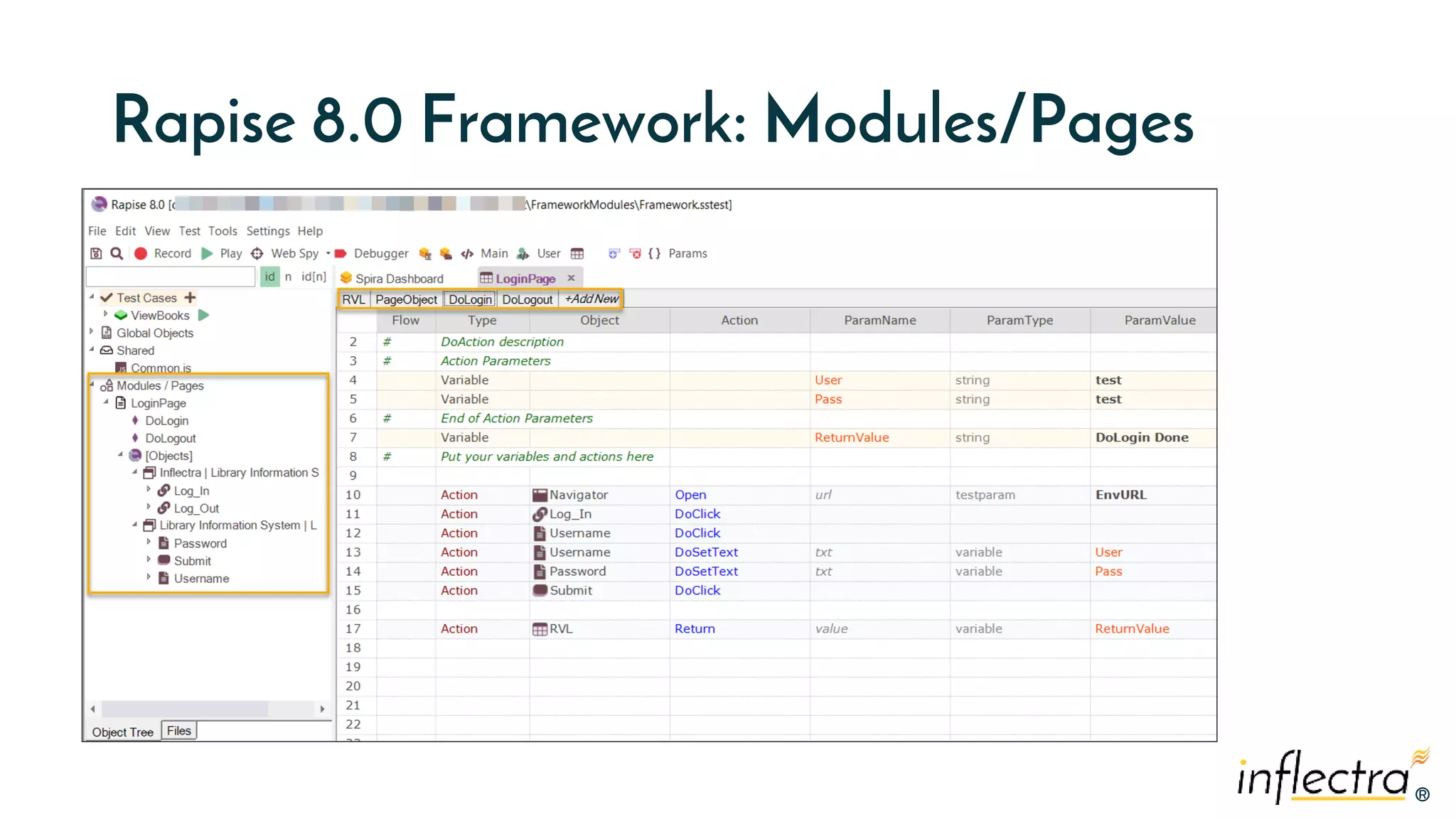This screenshot has width=1456, height=819.
Task: Toggle the 'n' filter button
Action: click(288, 277)
